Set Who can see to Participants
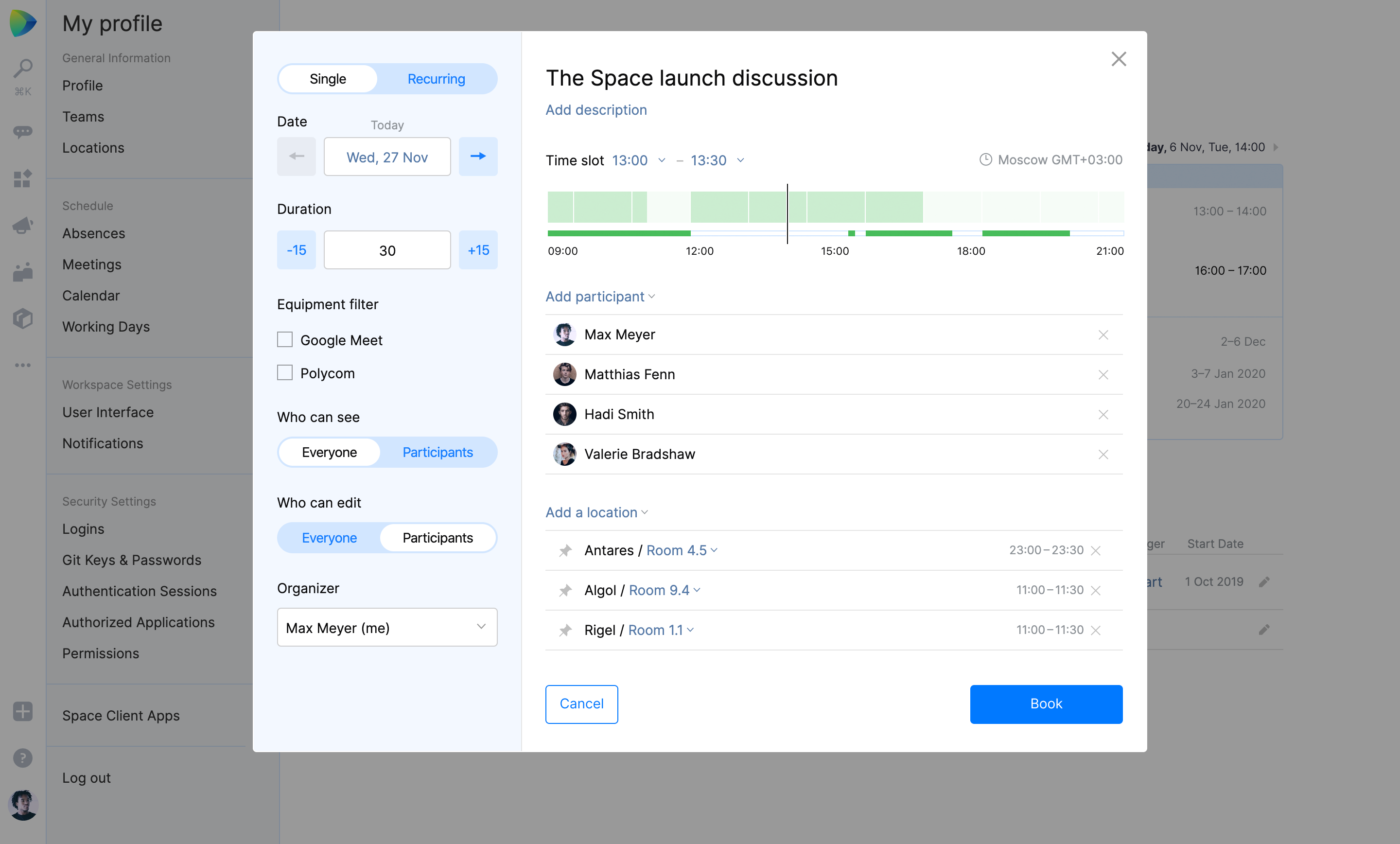Image resolution: width=1400 pixels, height=844 pixels. click(x=437, y=453)
